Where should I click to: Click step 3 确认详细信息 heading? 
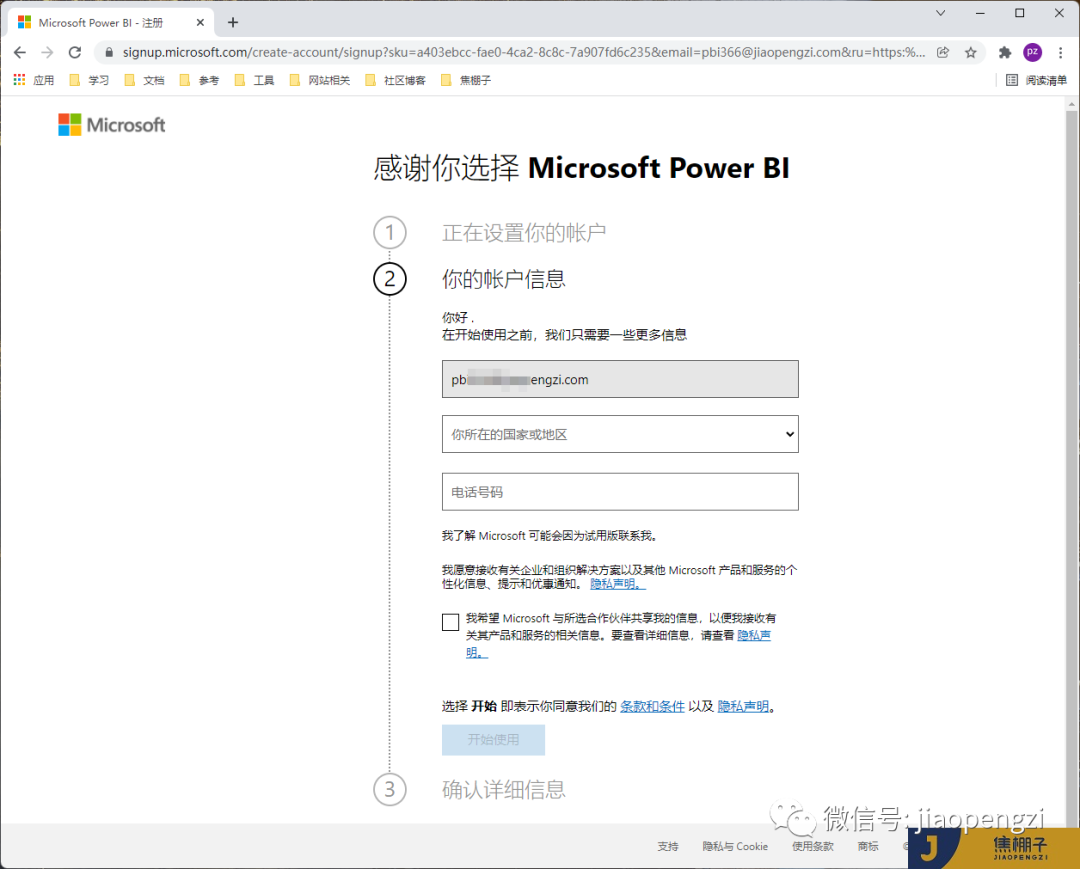pyautogui.click(x=503, y=789)
